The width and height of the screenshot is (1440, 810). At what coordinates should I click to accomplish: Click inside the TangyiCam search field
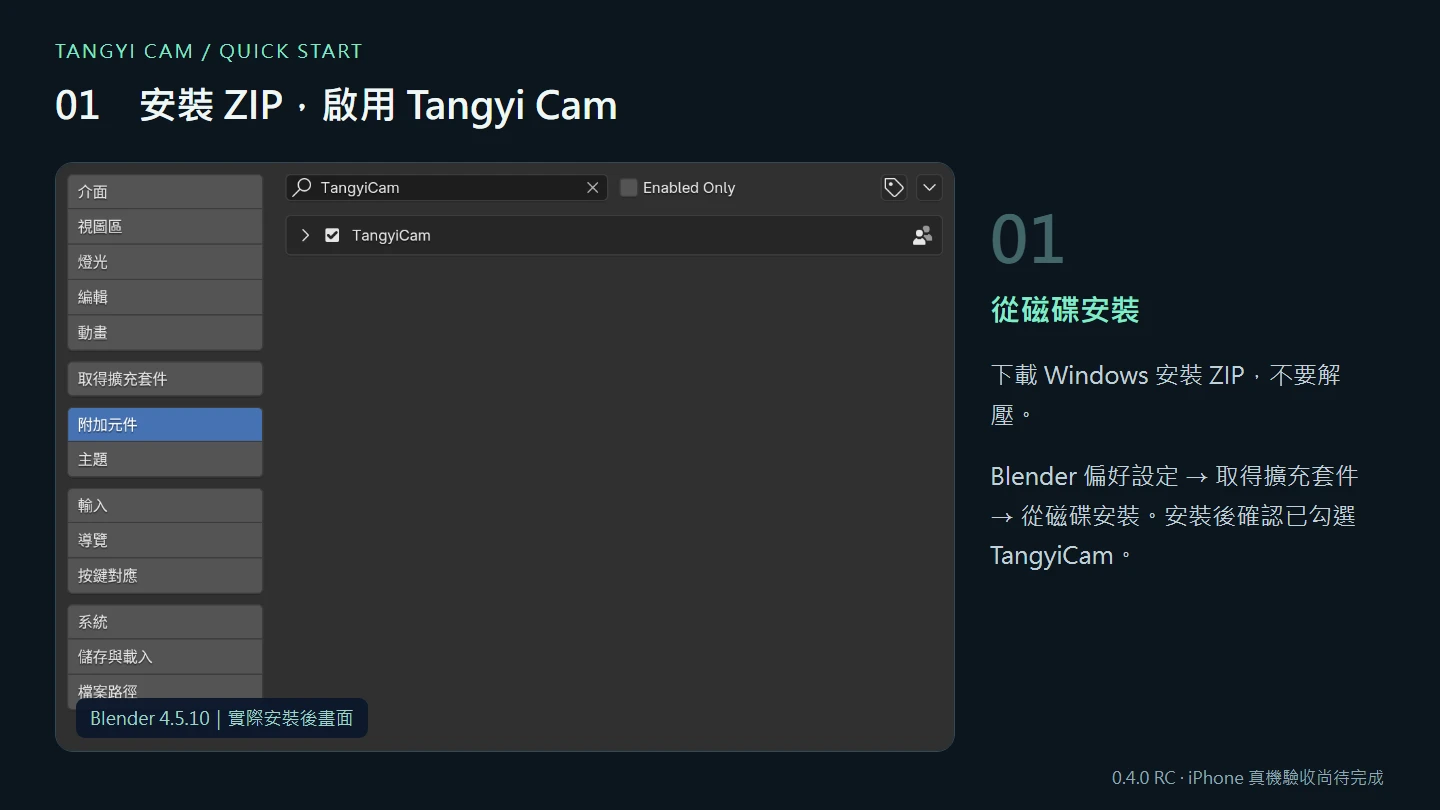coord(447,187)
